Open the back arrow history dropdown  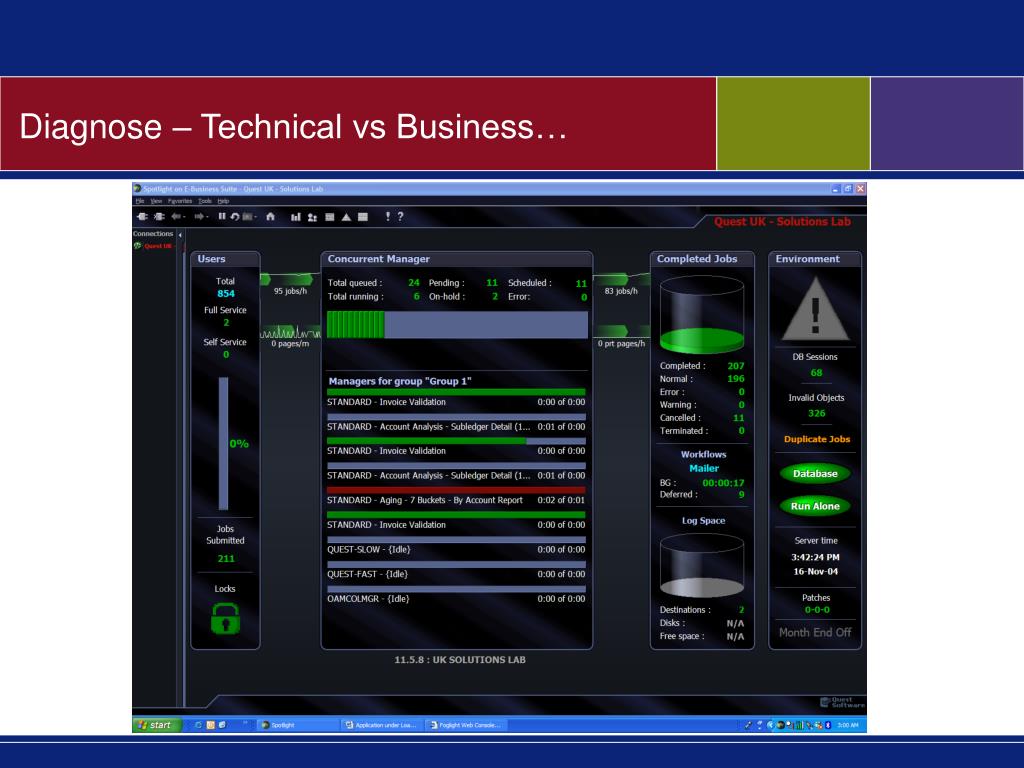[184, 217]
